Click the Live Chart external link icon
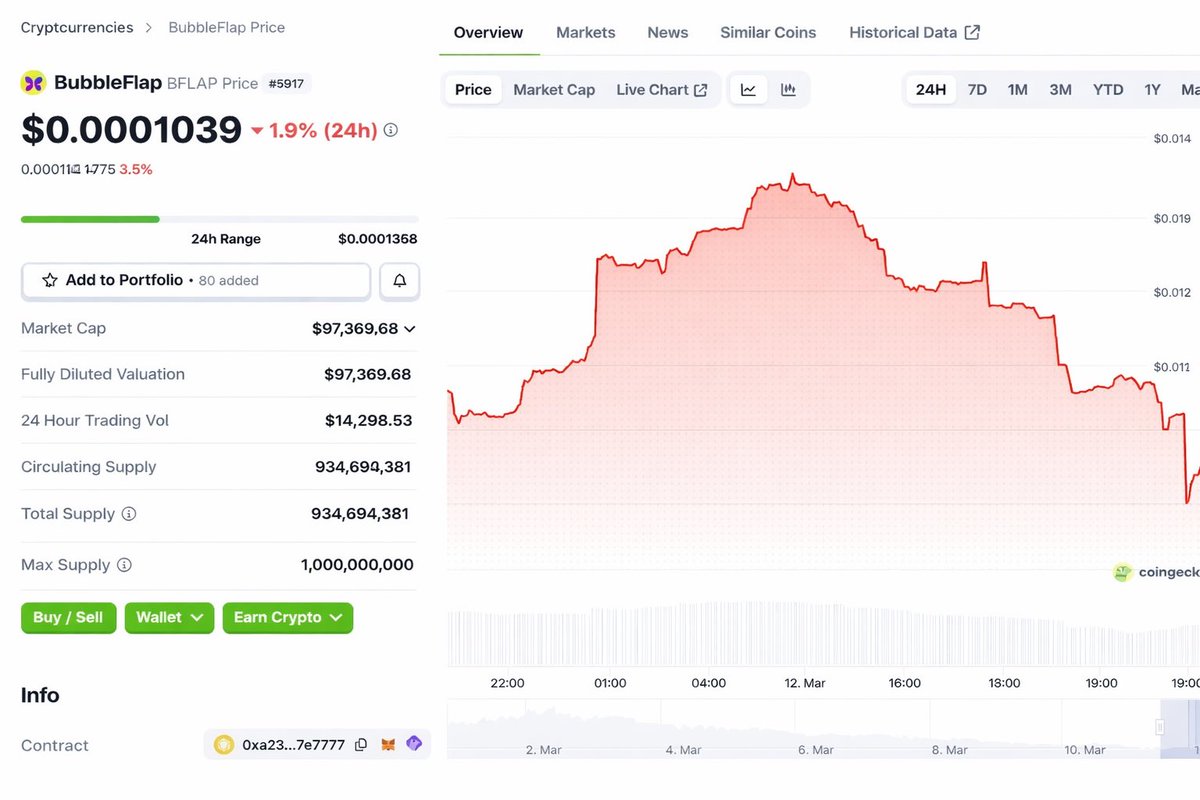This screenshot has width=1200, height=800. tap(701, 90)
